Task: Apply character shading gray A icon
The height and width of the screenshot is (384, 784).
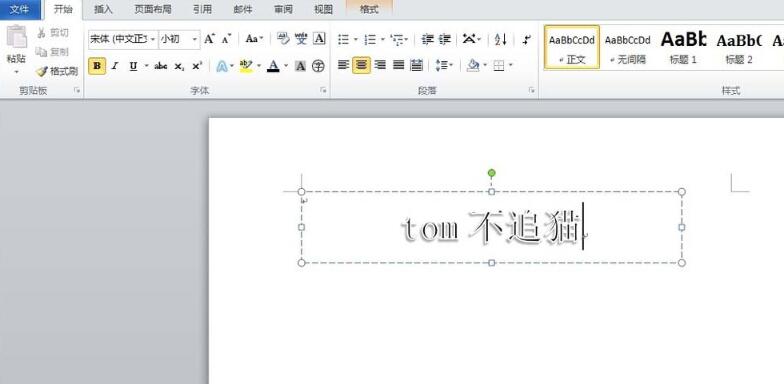Action: coord(300,66)
